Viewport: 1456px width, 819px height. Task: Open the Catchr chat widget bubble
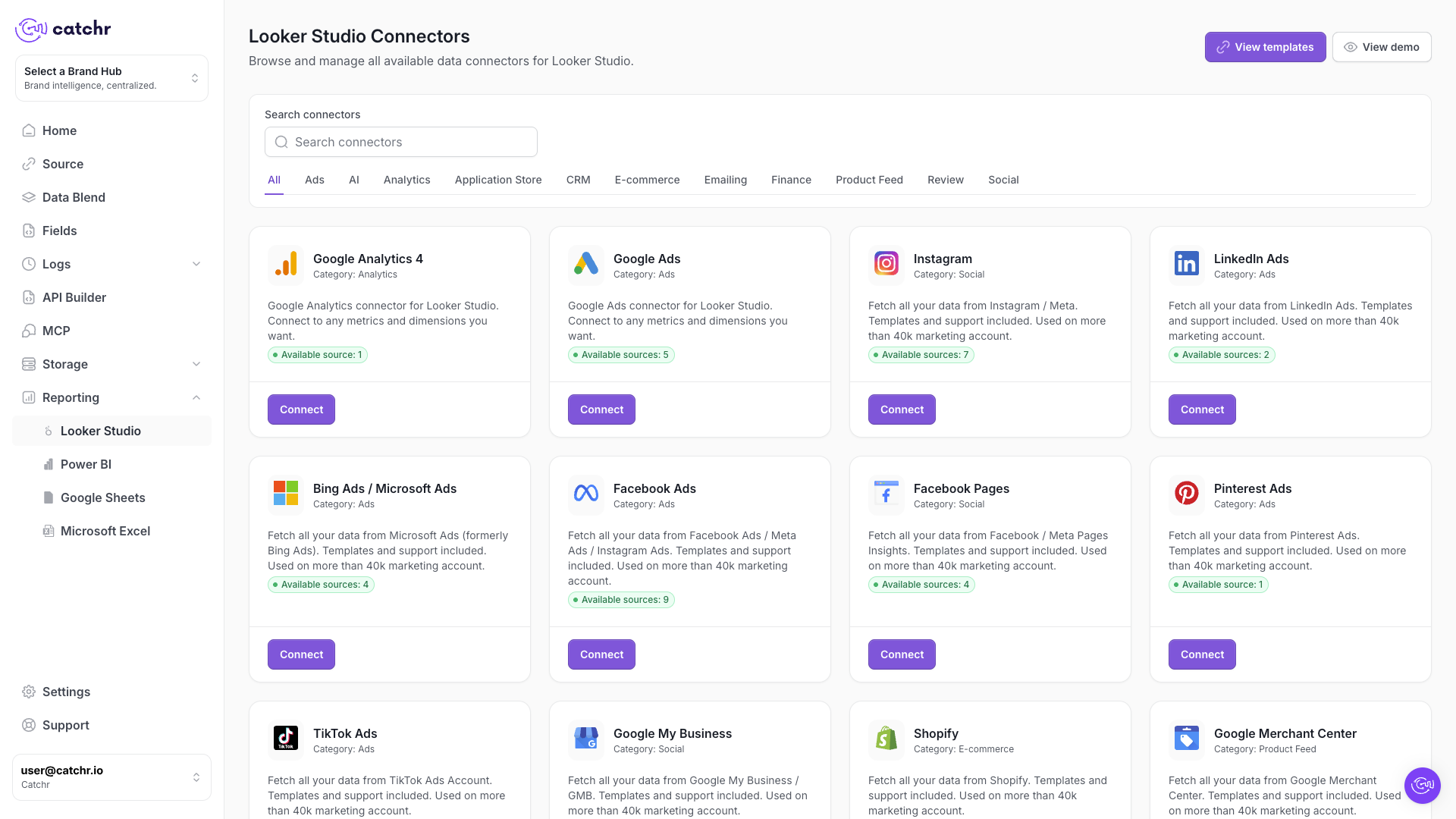(x=1423, y=786)
